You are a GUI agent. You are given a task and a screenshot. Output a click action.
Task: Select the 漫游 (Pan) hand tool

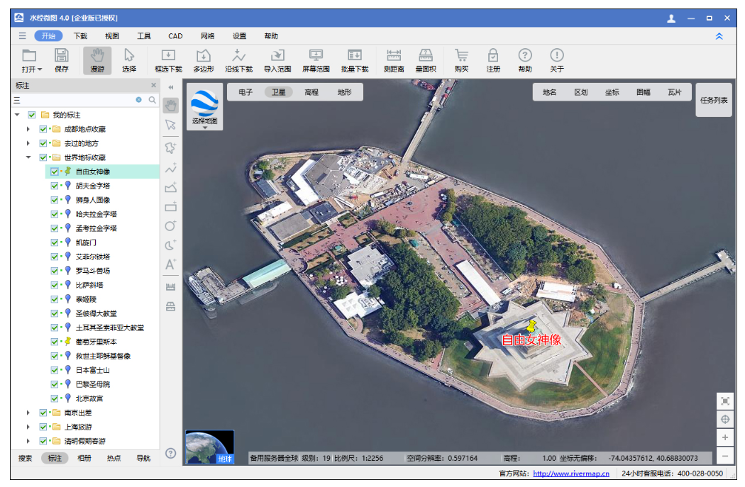[x=97, y=59]
